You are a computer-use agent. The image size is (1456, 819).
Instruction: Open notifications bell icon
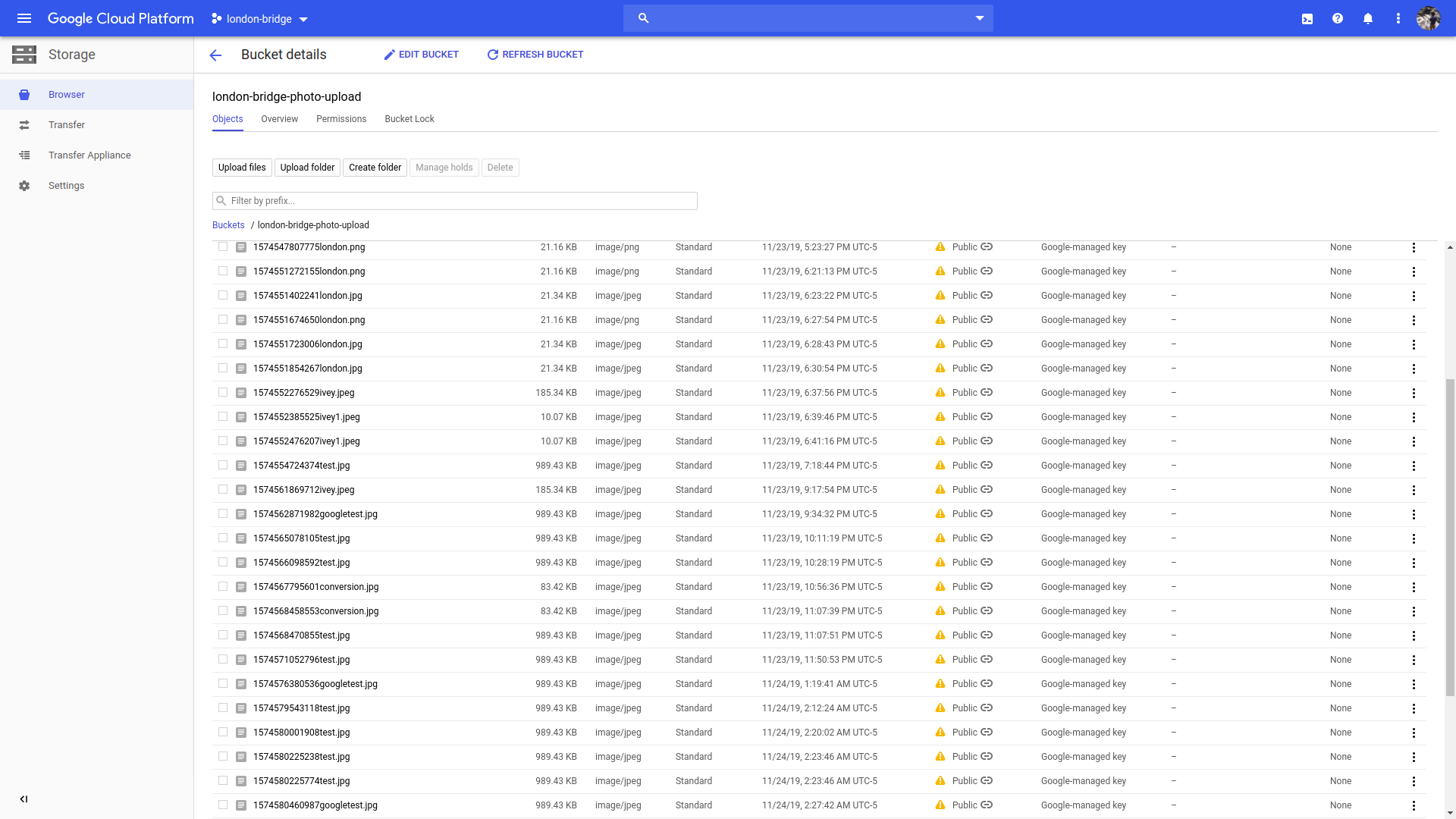click(x=1368, y=18)
